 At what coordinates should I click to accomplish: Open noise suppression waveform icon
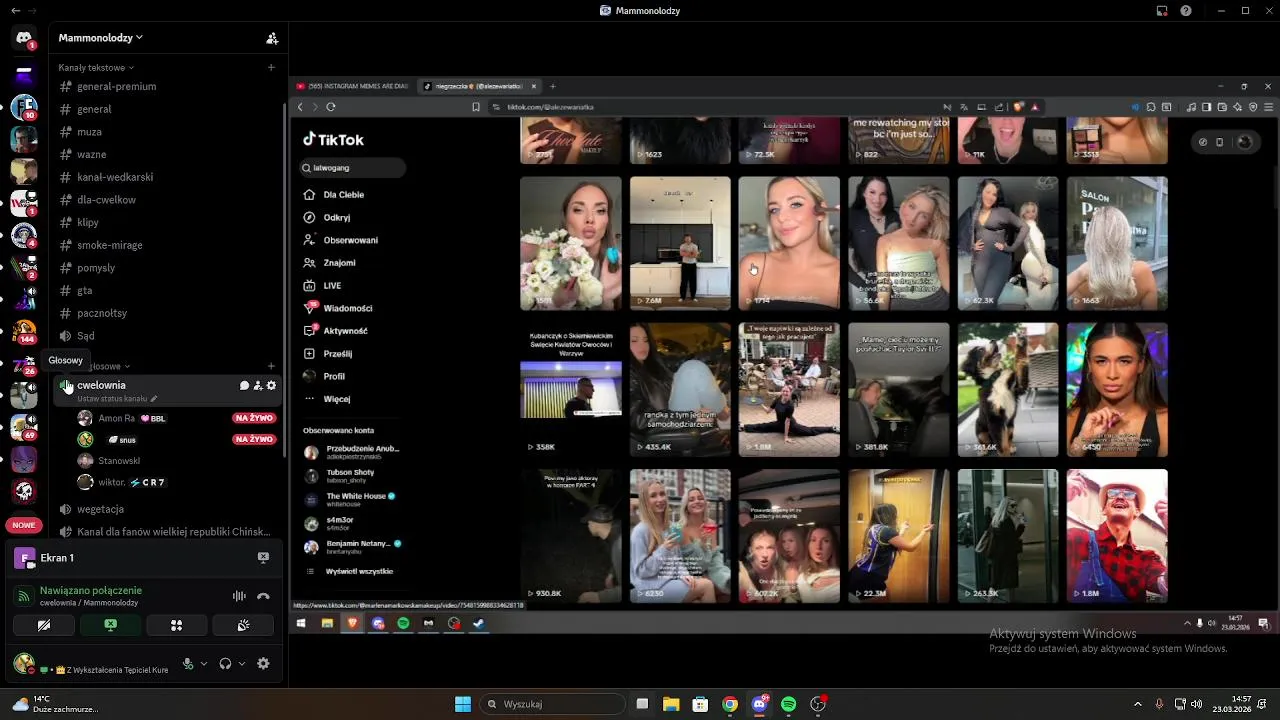(239, 596)
